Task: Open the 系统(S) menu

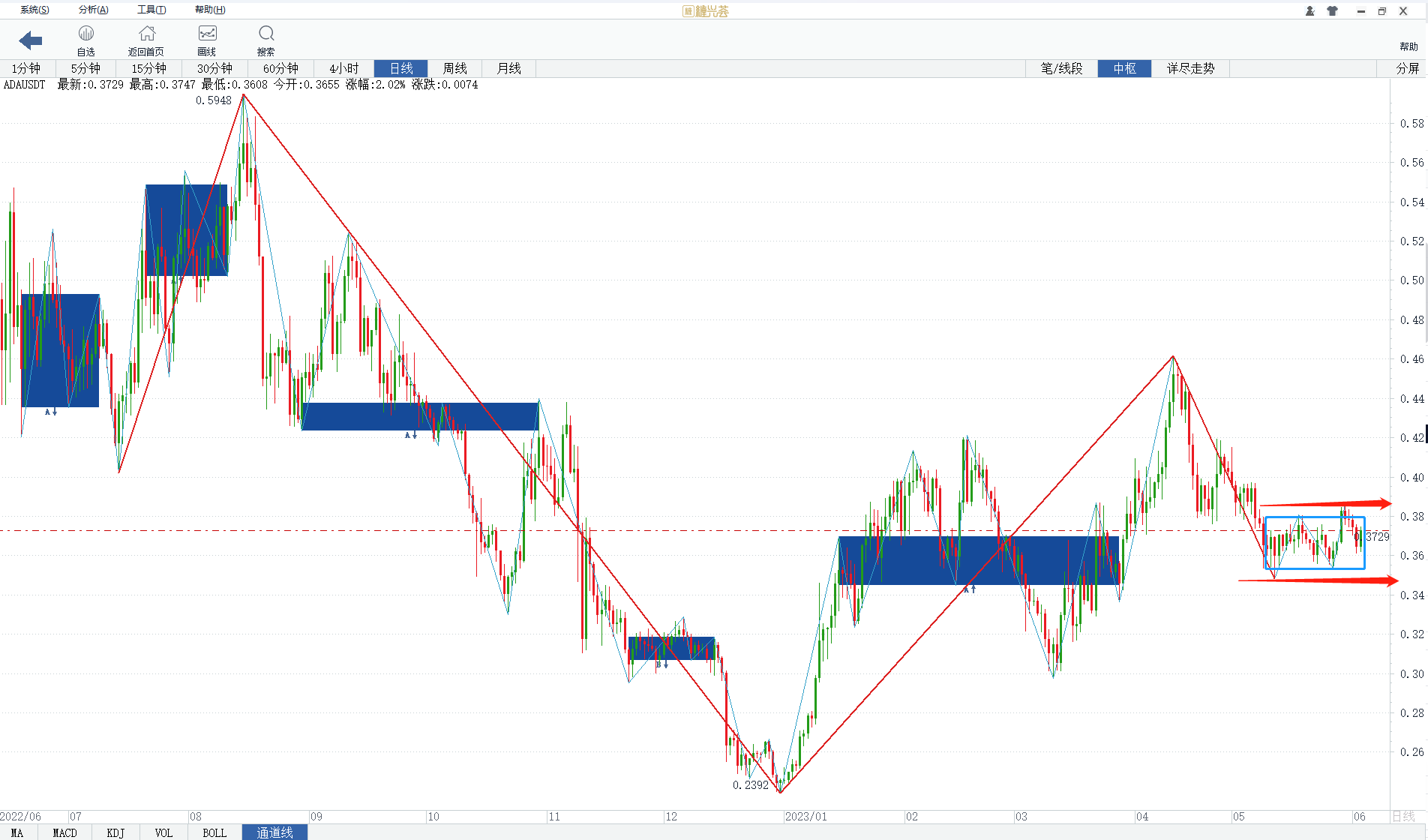Action: 34,10
